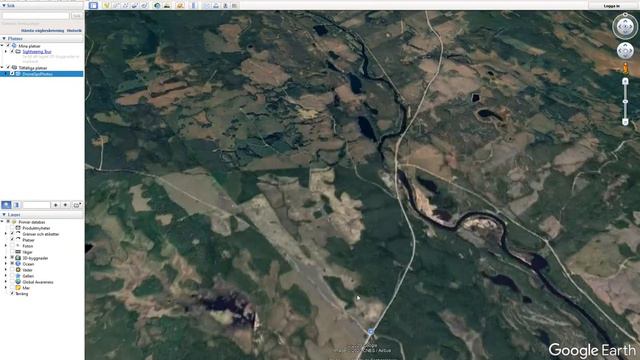The width and height of the screenshot is (640, 360).
Task: Select the Add Path tool
Action: (125, 5)
